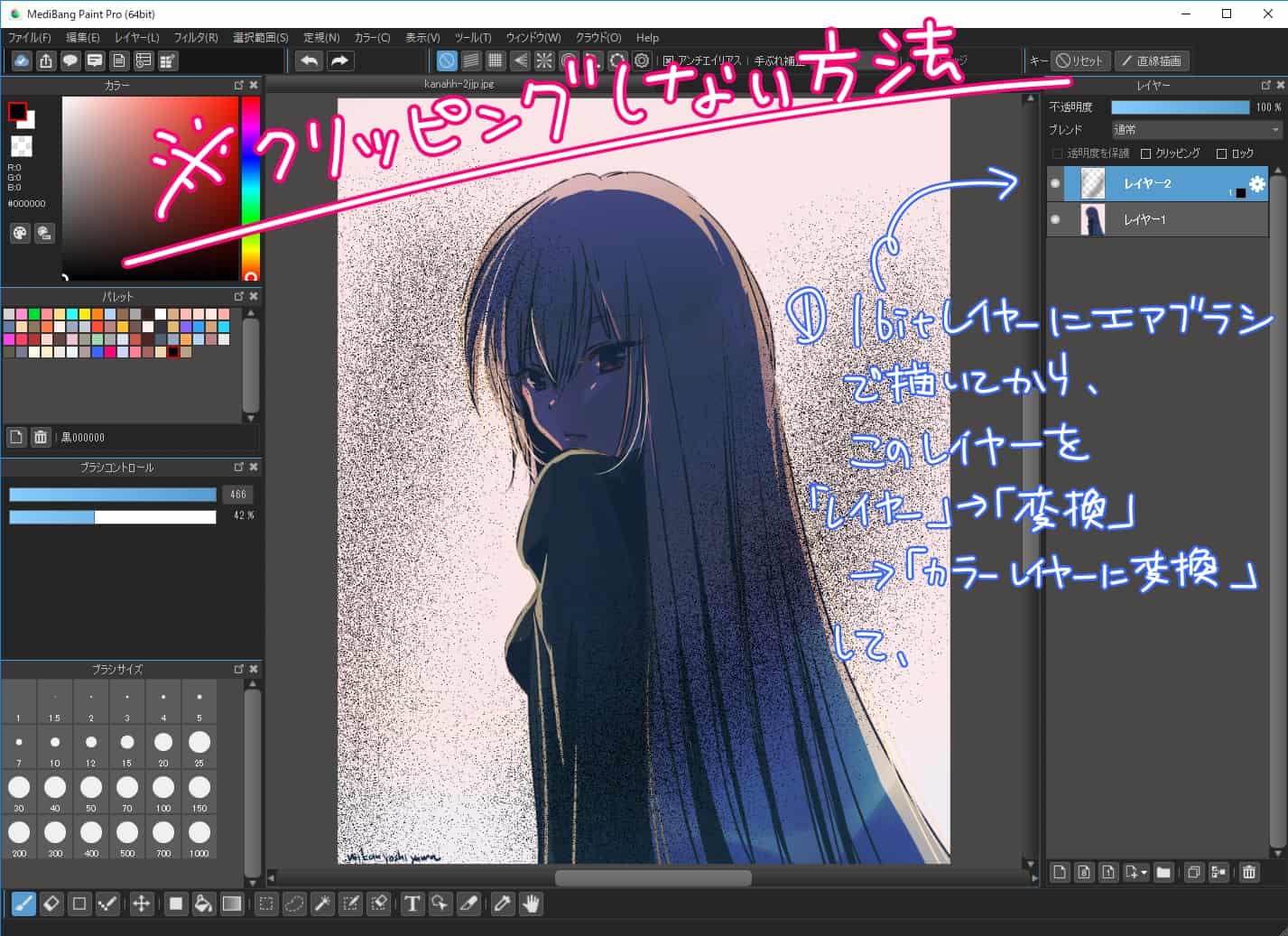Select brush size 1000 preset
The height and width of the screenshot is (936, 1288).
(199, 837)
